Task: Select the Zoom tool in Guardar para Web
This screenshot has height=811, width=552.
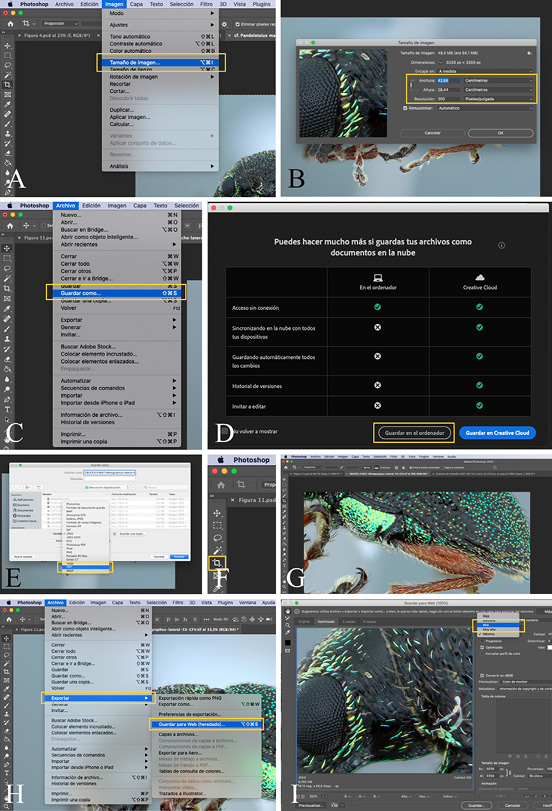Action: point(288,625)
